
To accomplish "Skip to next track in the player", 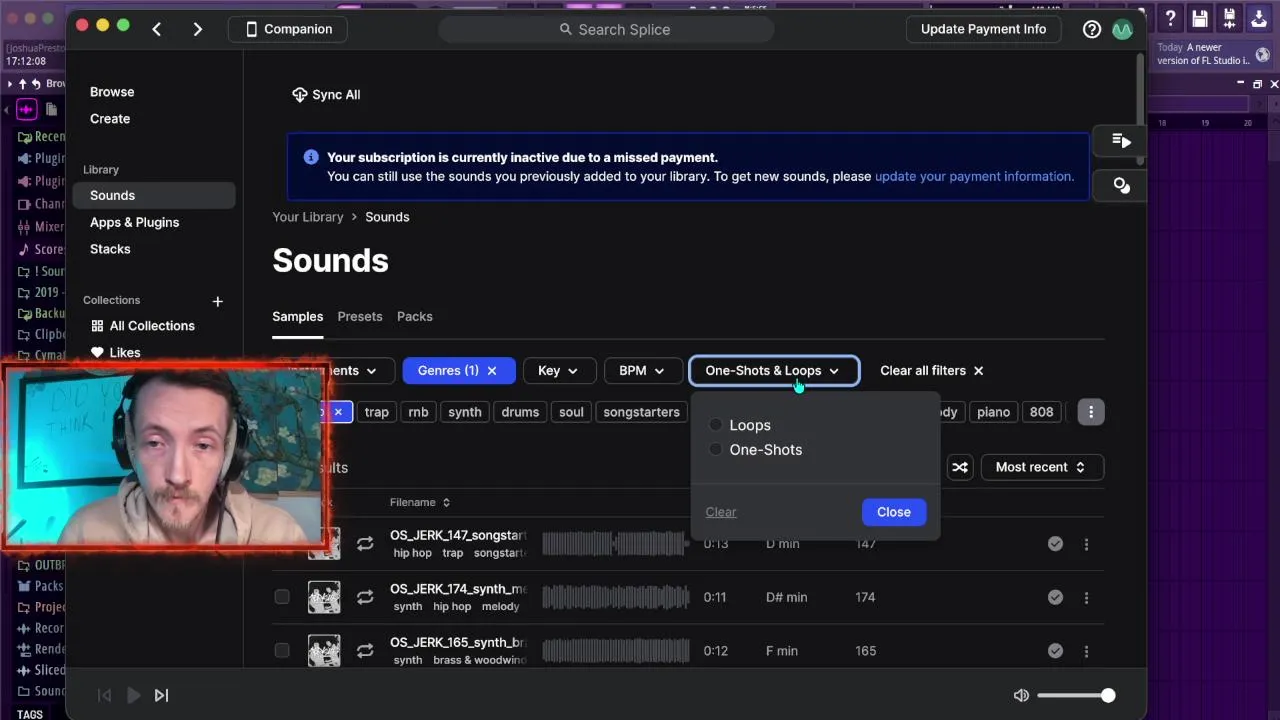I will (x=161, y=695).
